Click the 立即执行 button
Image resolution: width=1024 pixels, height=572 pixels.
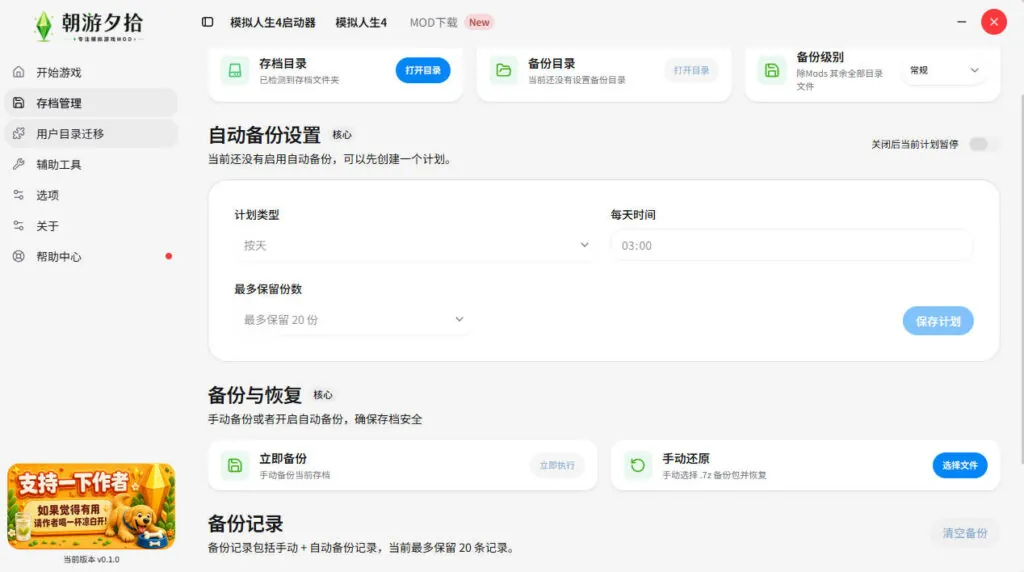click(x=557, y=465)
